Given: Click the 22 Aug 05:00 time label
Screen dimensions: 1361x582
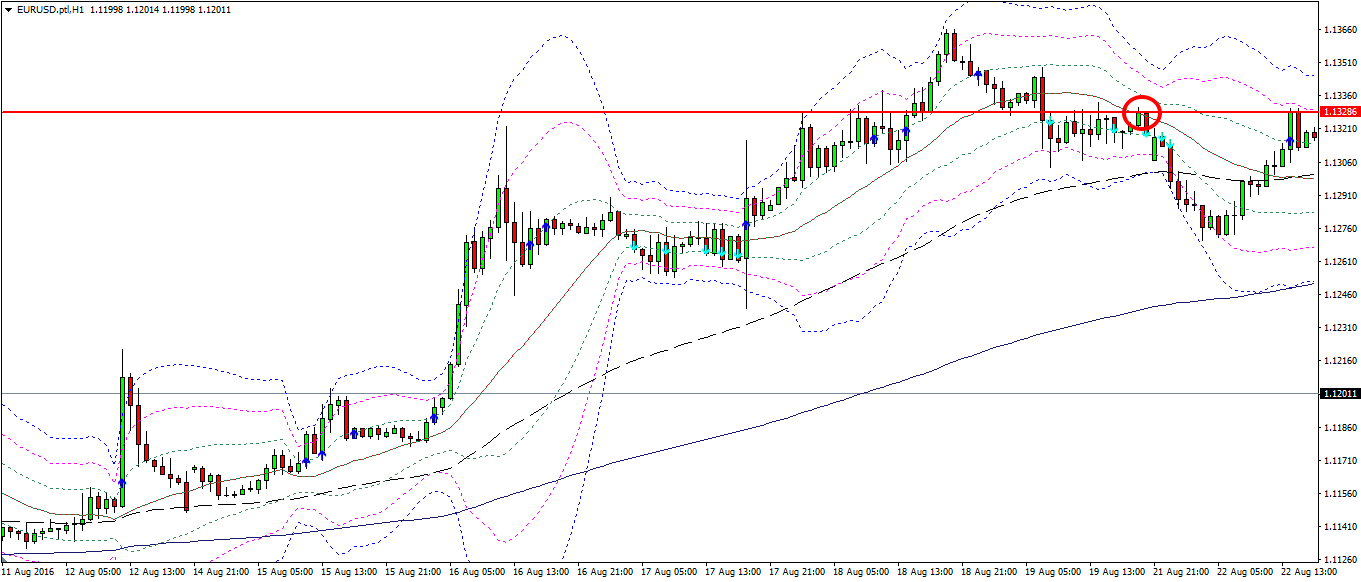Looking at the screenshot, I should click(x=1244, y=573).
